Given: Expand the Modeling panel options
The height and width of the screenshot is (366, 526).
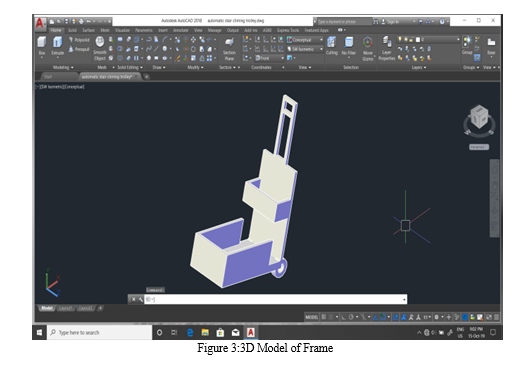Looking at the screenshot, I should tap(63, 67).
